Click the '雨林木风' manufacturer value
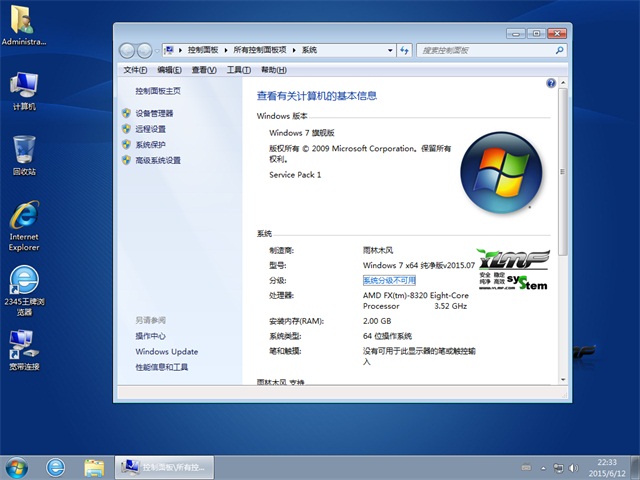This screenshot has height=480, width=640. point(378,250)
